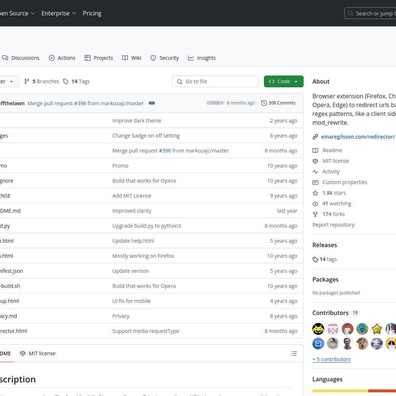
Task: Open the yellow star contributor avatar
Action: (x=377, y=329)
